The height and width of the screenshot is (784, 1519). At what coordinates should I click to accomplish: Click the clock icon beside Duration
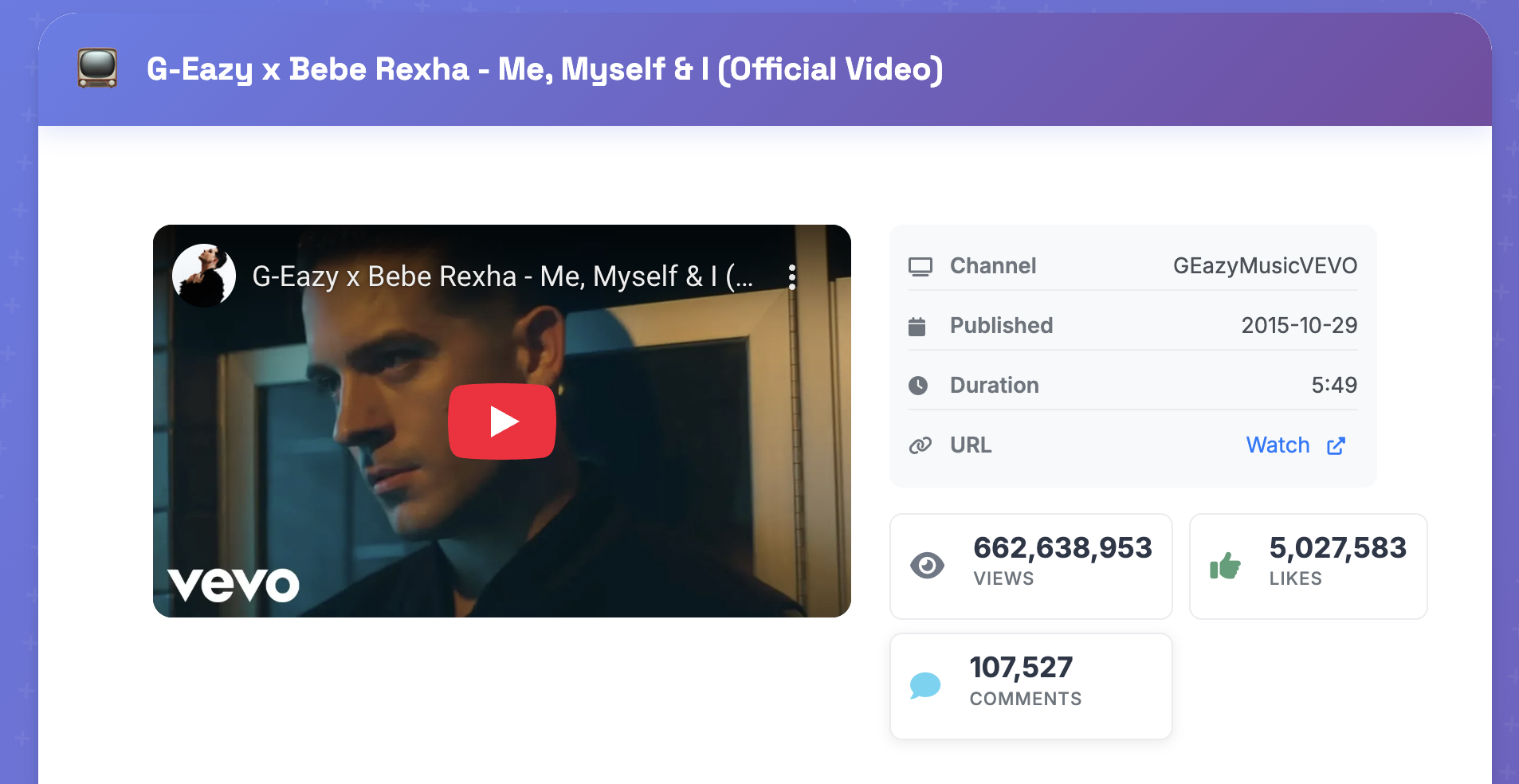pos(918,386)
